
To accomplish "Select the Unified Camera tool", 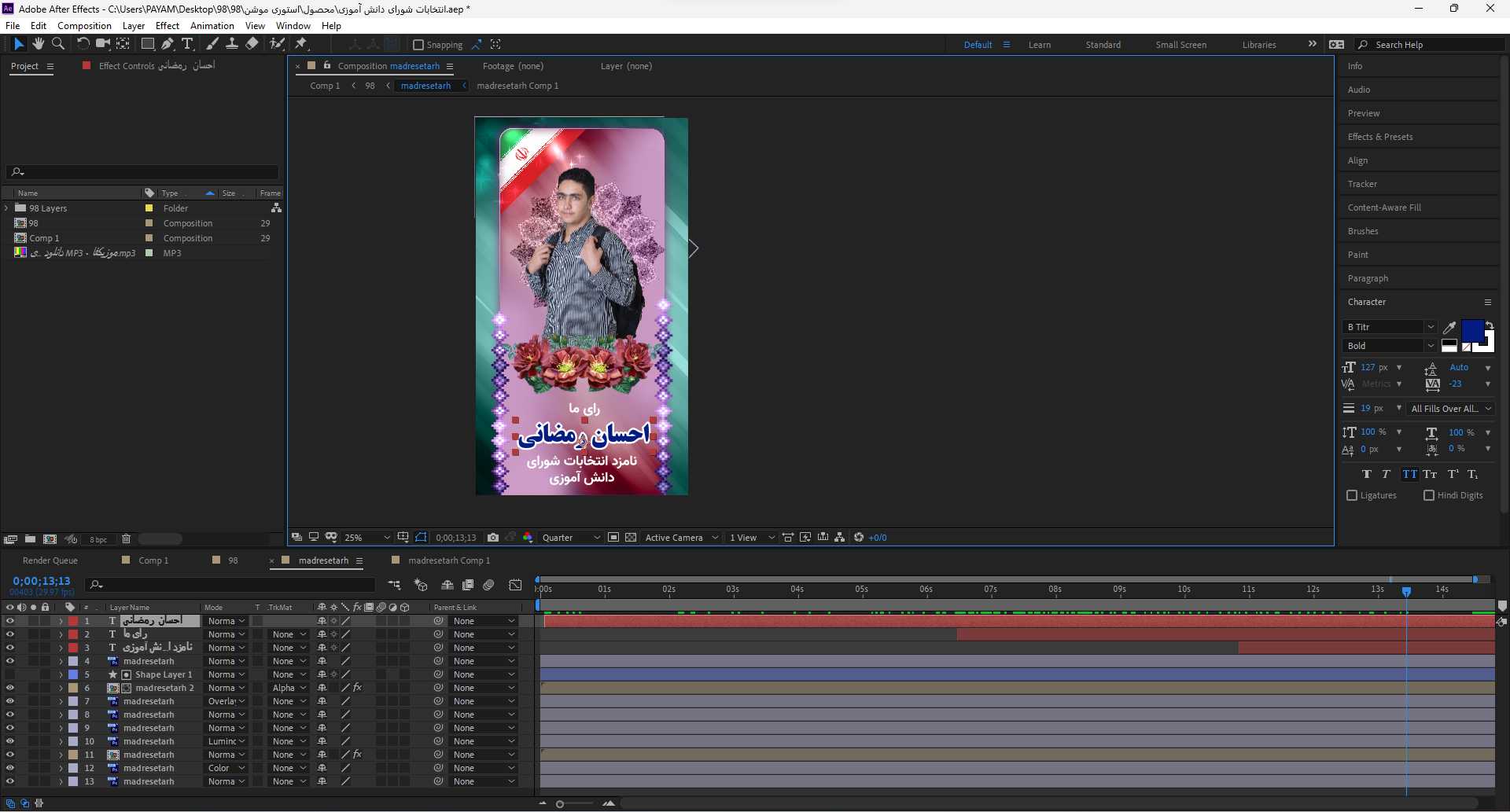I will pos(102,44).
